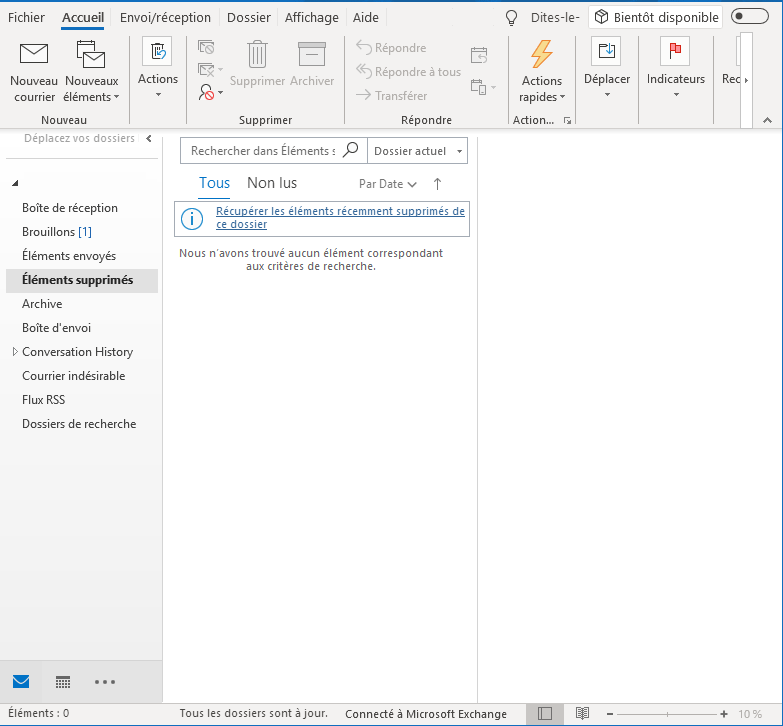The height and width of the screenshot is (726, 783).
Task: Collapse the mailbox account triangle
Action: (x=15, y=183)
